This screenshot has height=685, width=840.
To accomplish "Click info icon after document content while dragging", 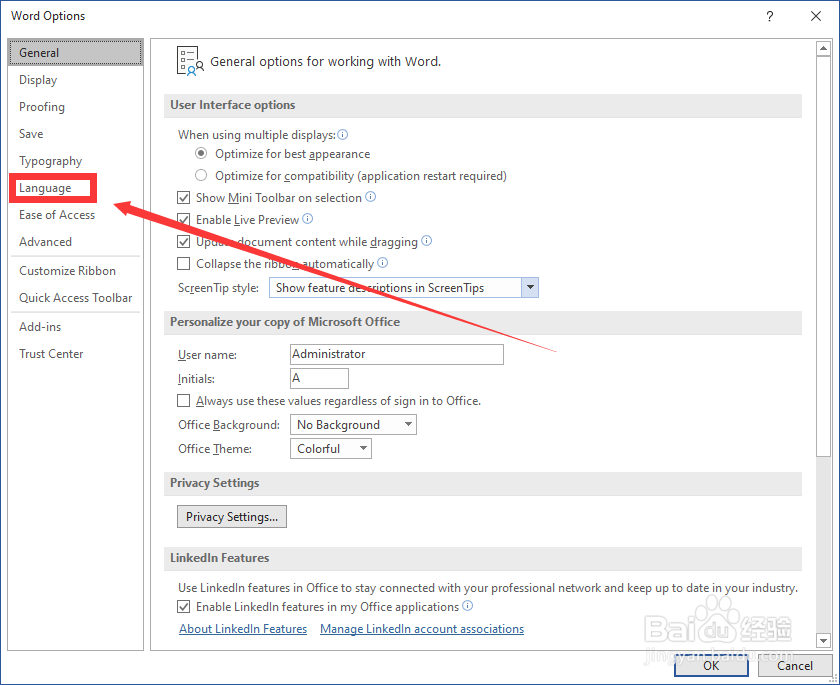I will coord(426,240).
